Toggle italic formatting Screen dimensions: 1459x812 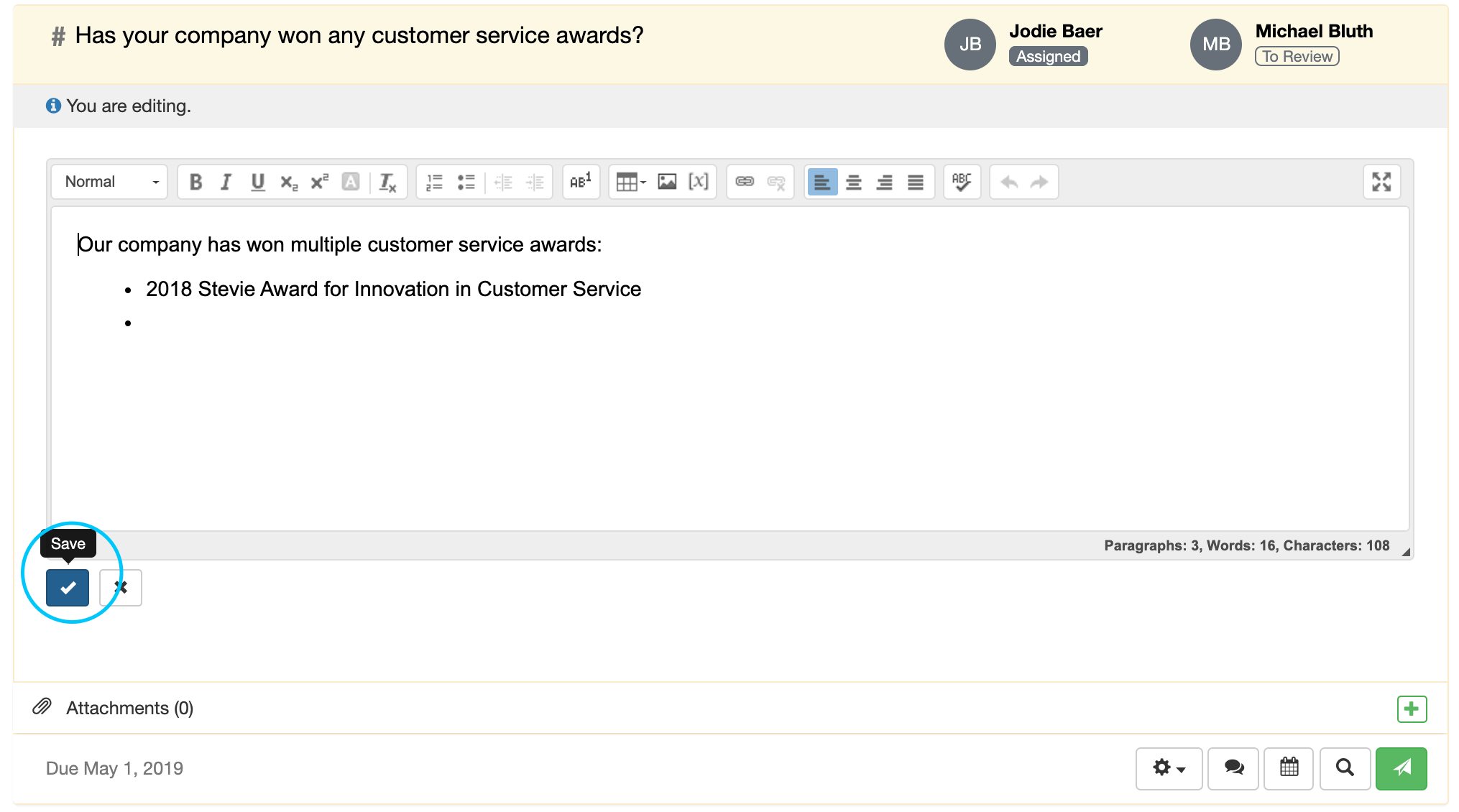tap(226, 182)
